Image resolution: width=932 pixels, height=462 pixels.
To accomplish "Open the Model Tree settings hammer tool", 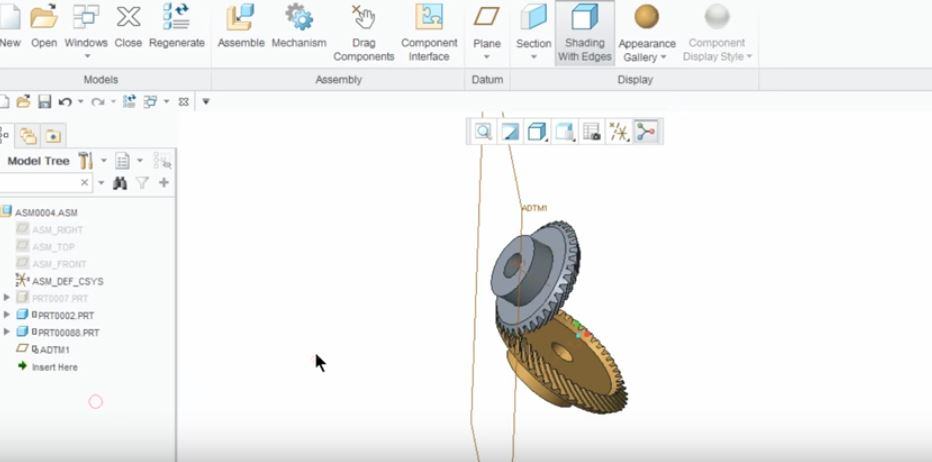I will (x=86, y=161).
